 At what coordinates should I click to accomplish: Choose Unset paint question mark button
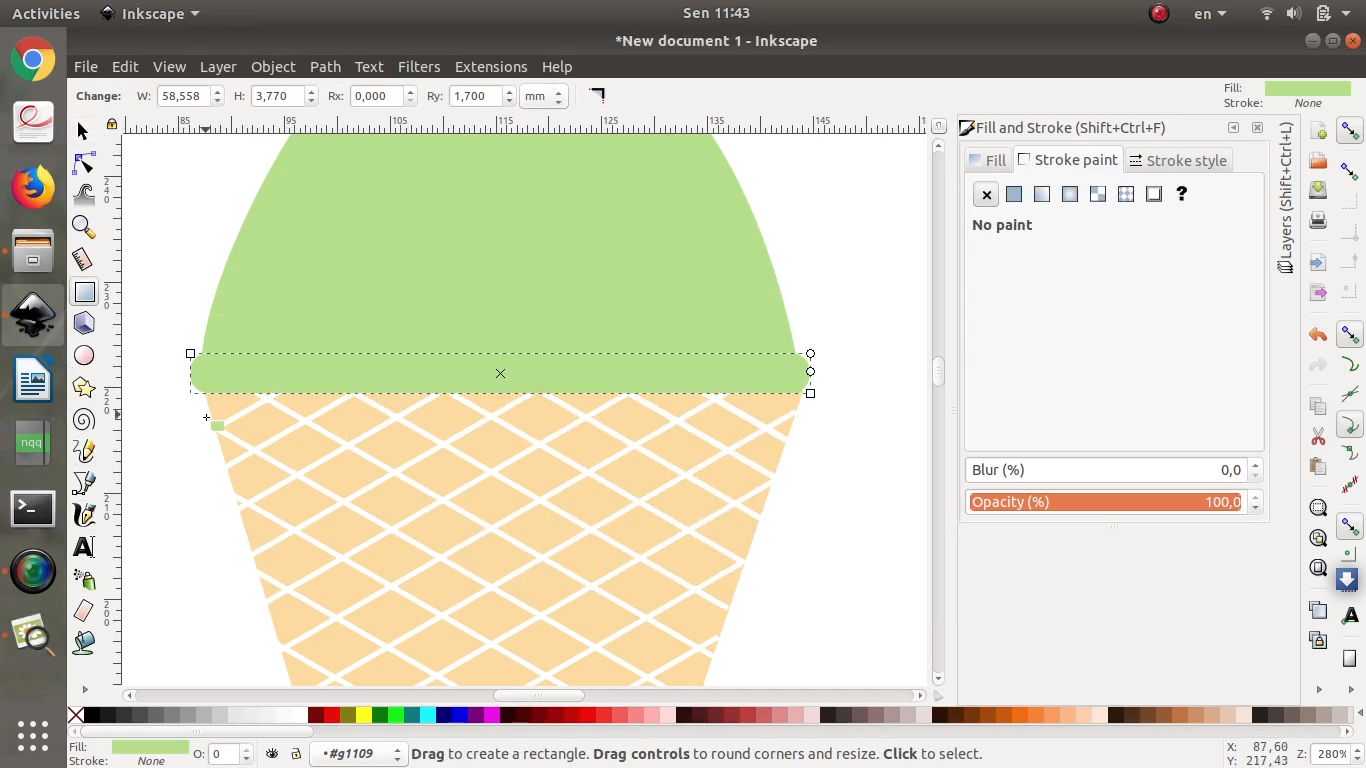click(x=1182, y=194)
